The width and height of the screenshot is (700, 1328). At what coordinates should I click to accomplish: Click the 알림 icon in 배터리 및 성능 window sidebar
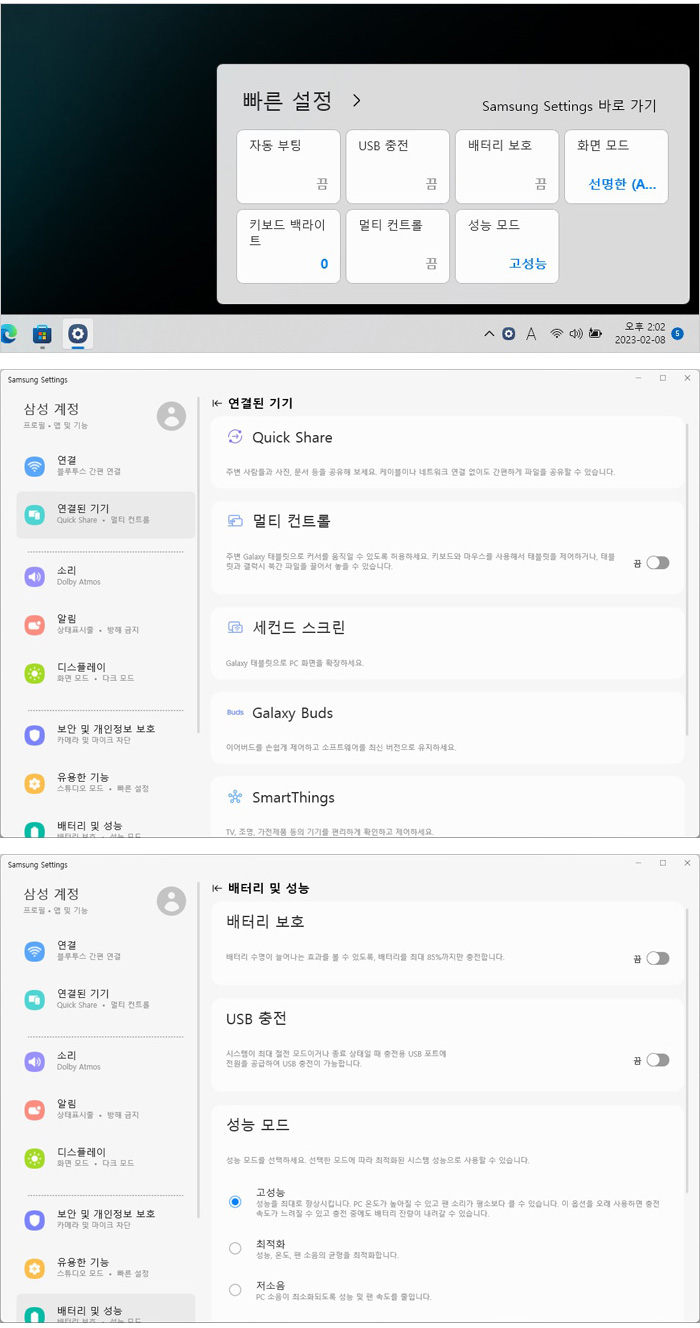[x=35, y=1109]
